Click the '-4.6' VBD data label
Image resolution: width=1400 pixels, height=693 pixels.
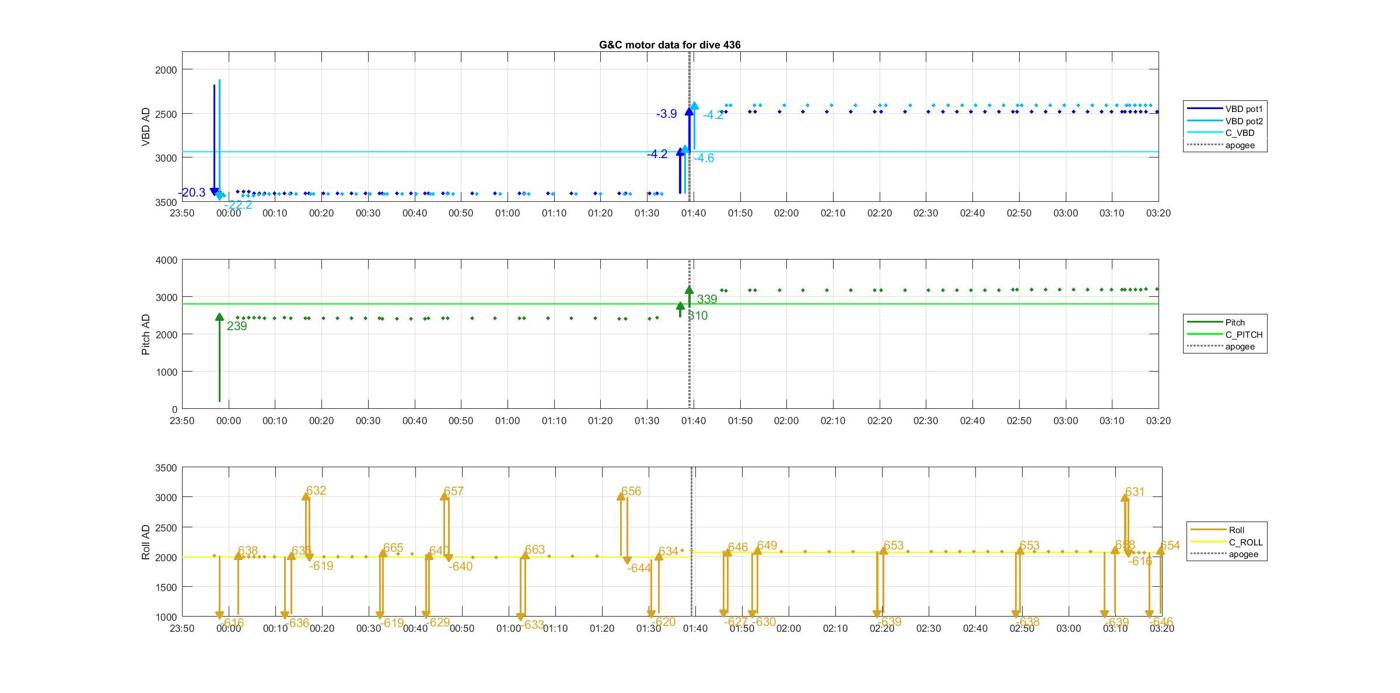704,158
